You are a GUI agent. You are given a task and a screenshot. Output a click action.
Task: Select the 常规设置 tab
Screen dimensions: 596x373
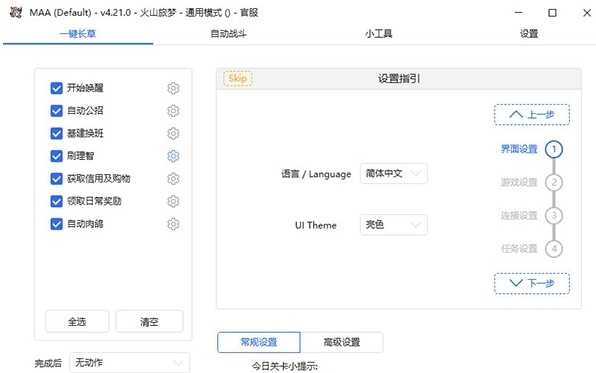pos(259,342)
